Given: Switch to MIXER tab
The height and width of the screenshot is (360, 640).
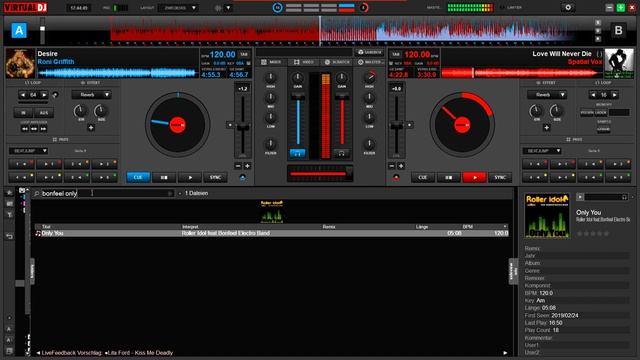Looking at the screenshot, I should click(x=271, y=62).
